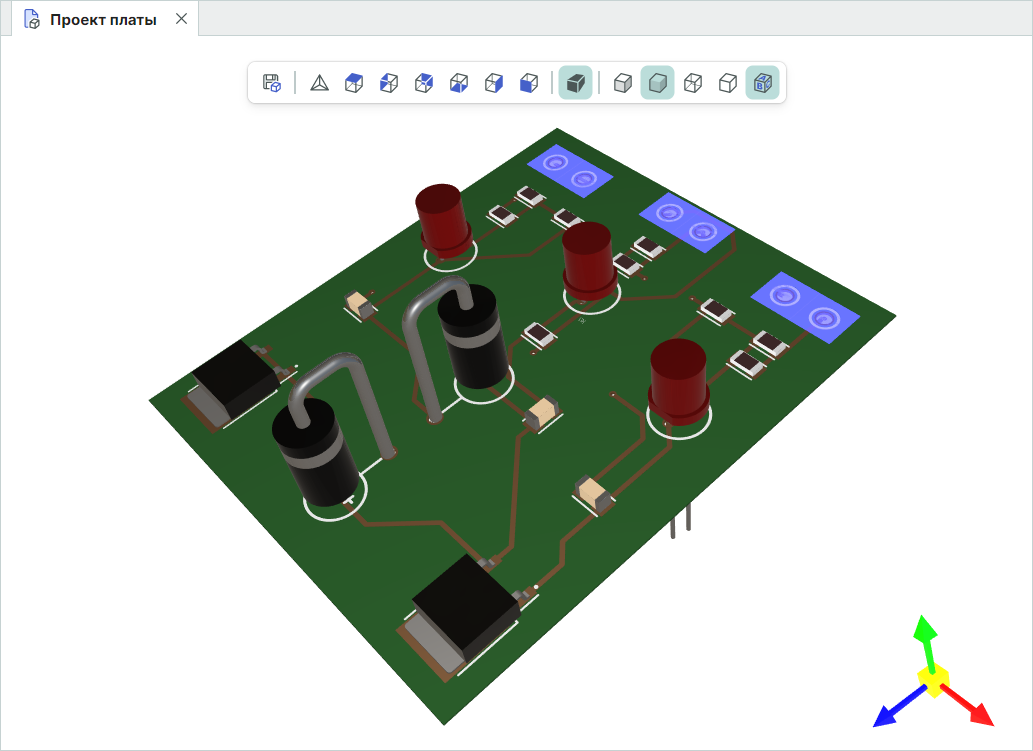Select the right view cube icon
This screenshot has height=751, width=1033.
(x=493, y=83)
